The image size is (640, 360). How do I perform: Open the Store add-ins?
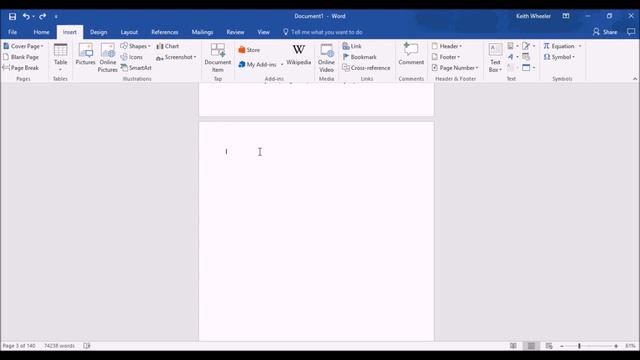(249, 50)
